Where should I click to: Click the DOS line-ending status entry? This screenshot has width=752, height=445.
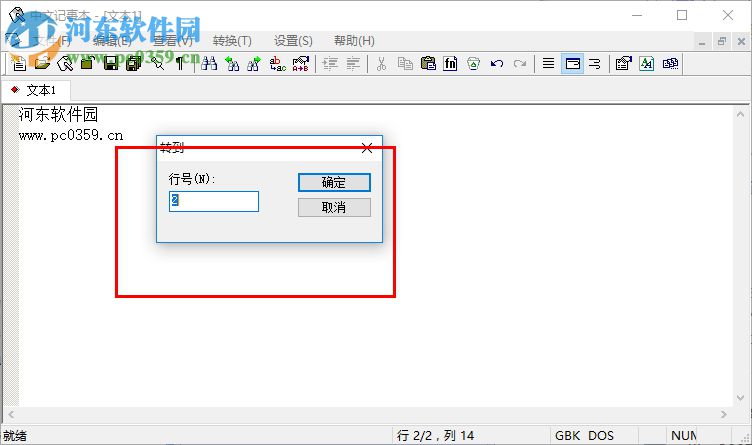point(601,435)
